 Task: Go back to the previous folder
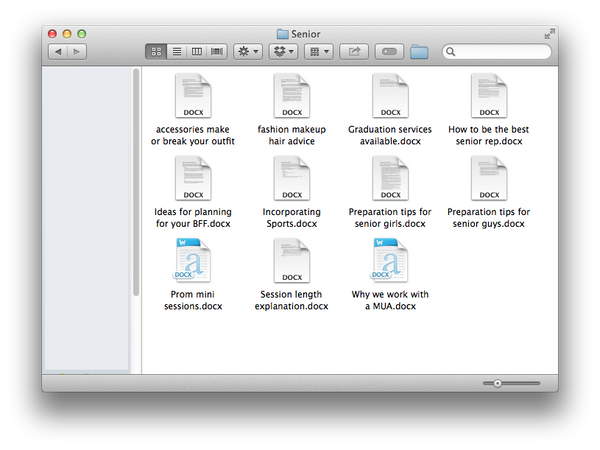point(58,51)
